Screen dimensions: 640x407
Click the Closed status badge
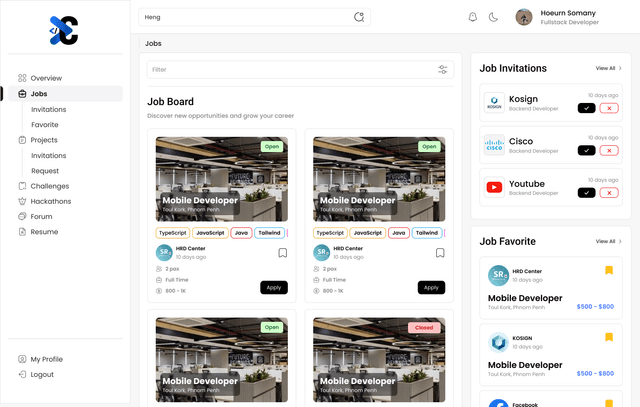click(x=424, y=327)
